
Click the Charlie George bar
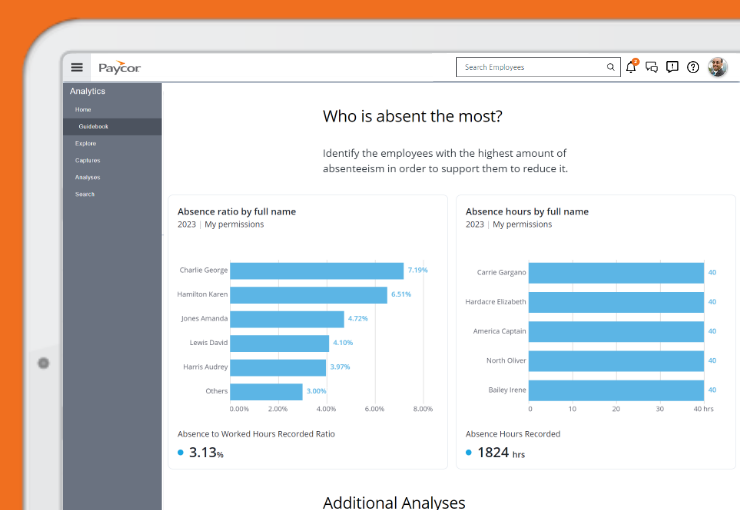[317, 271]
